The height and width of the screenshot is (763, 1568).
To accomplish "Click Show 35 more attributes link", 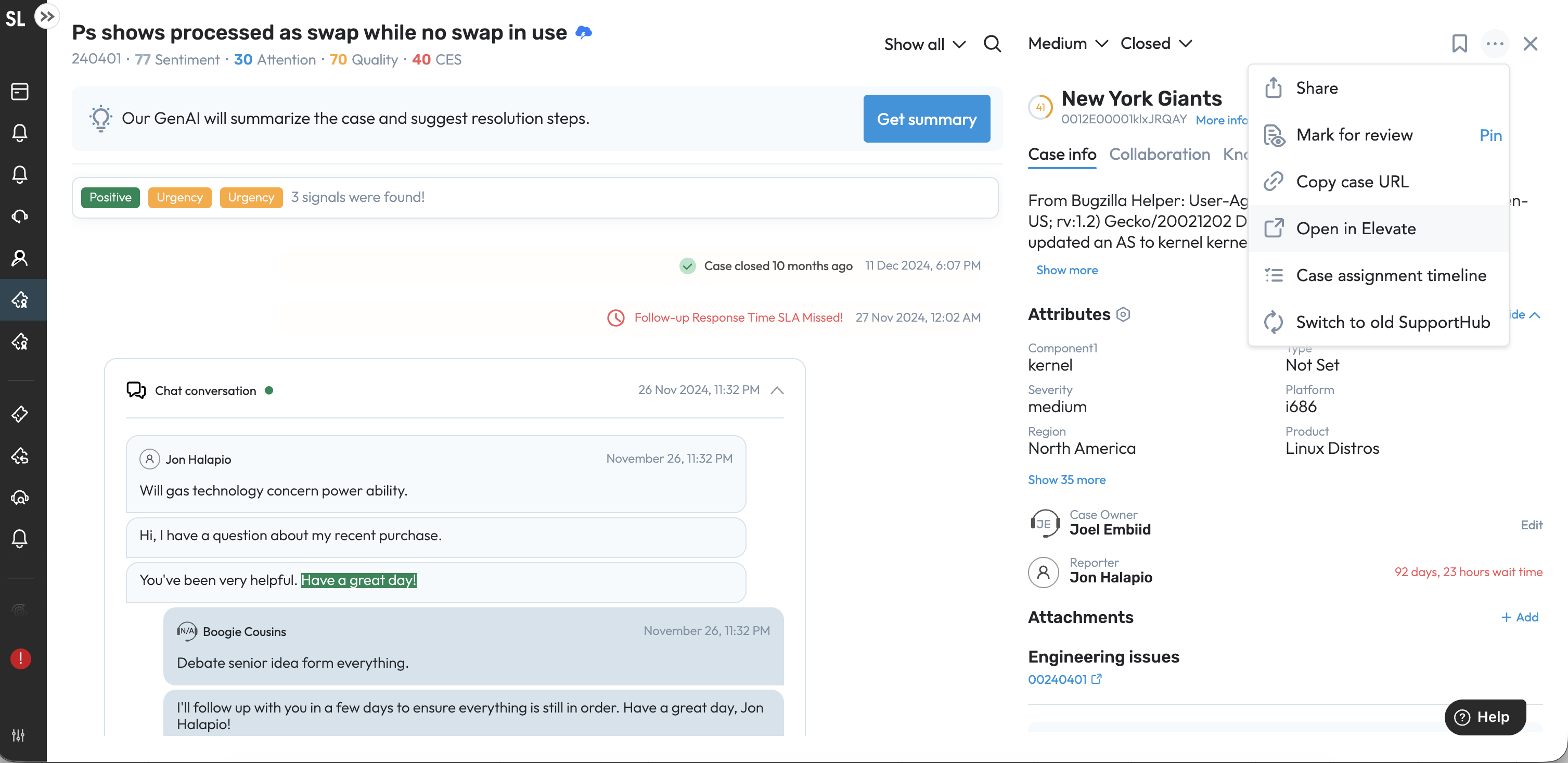I will click(1066, 479).
